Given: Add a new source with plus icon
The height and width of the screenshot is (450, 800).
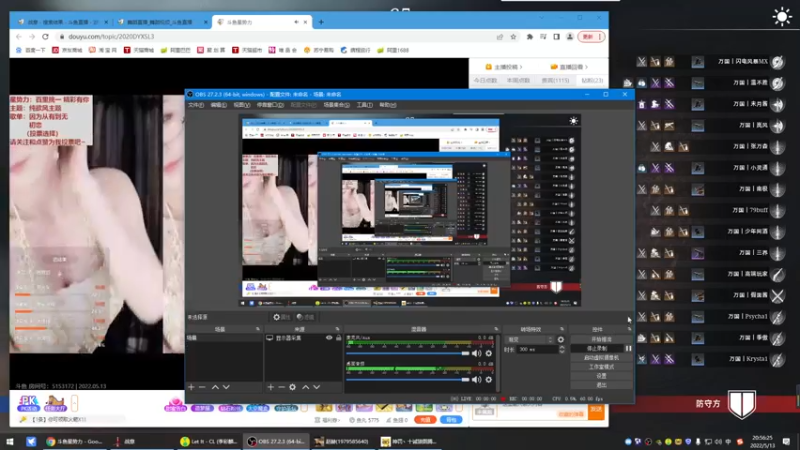Looking at the screenshot, I should [270, 387].
